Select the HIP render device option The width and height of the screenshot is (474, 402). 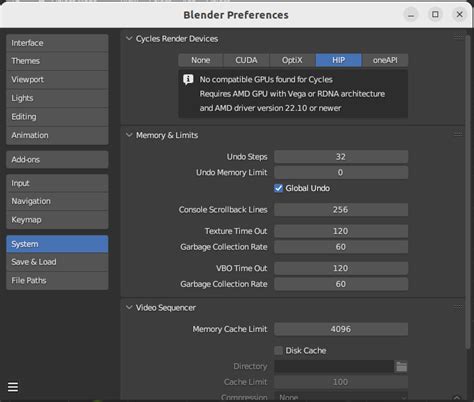(x=338, y=60)
